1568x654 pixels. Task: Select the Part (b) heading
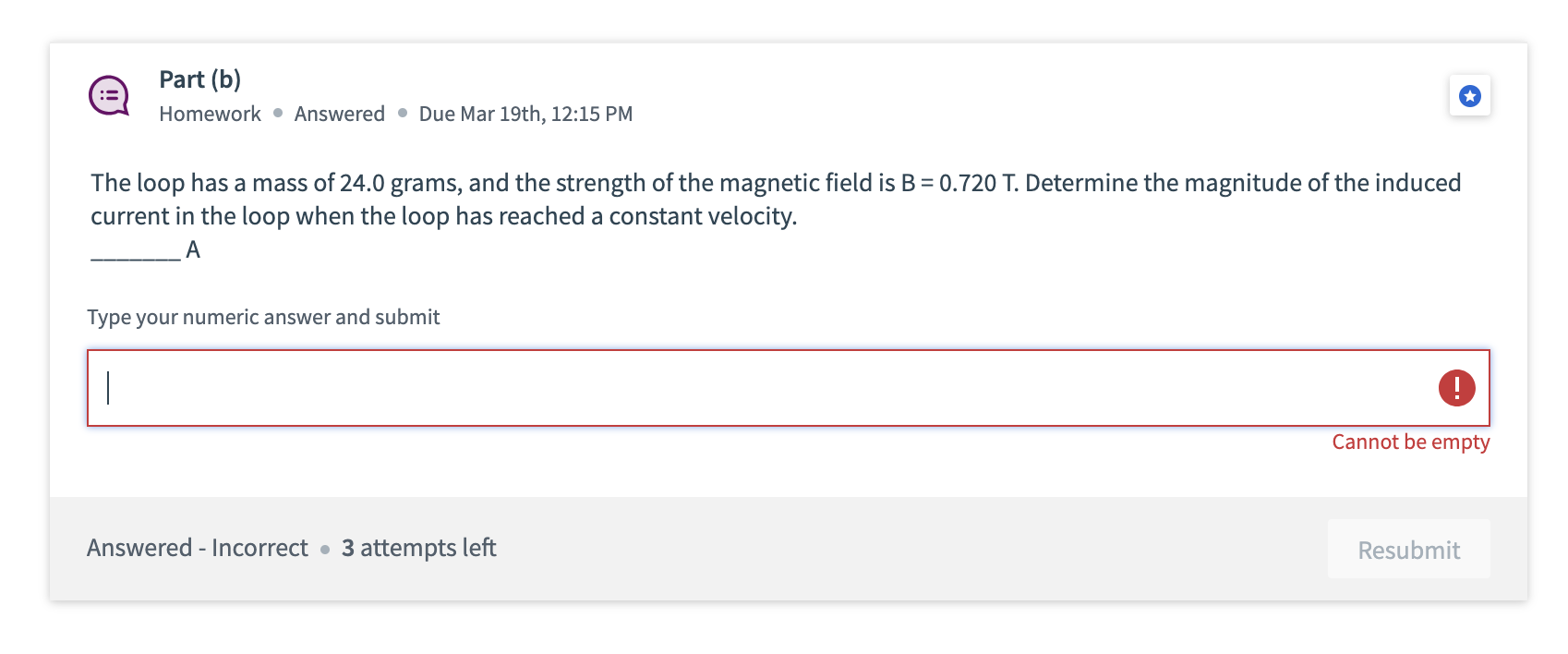(199, 79)
